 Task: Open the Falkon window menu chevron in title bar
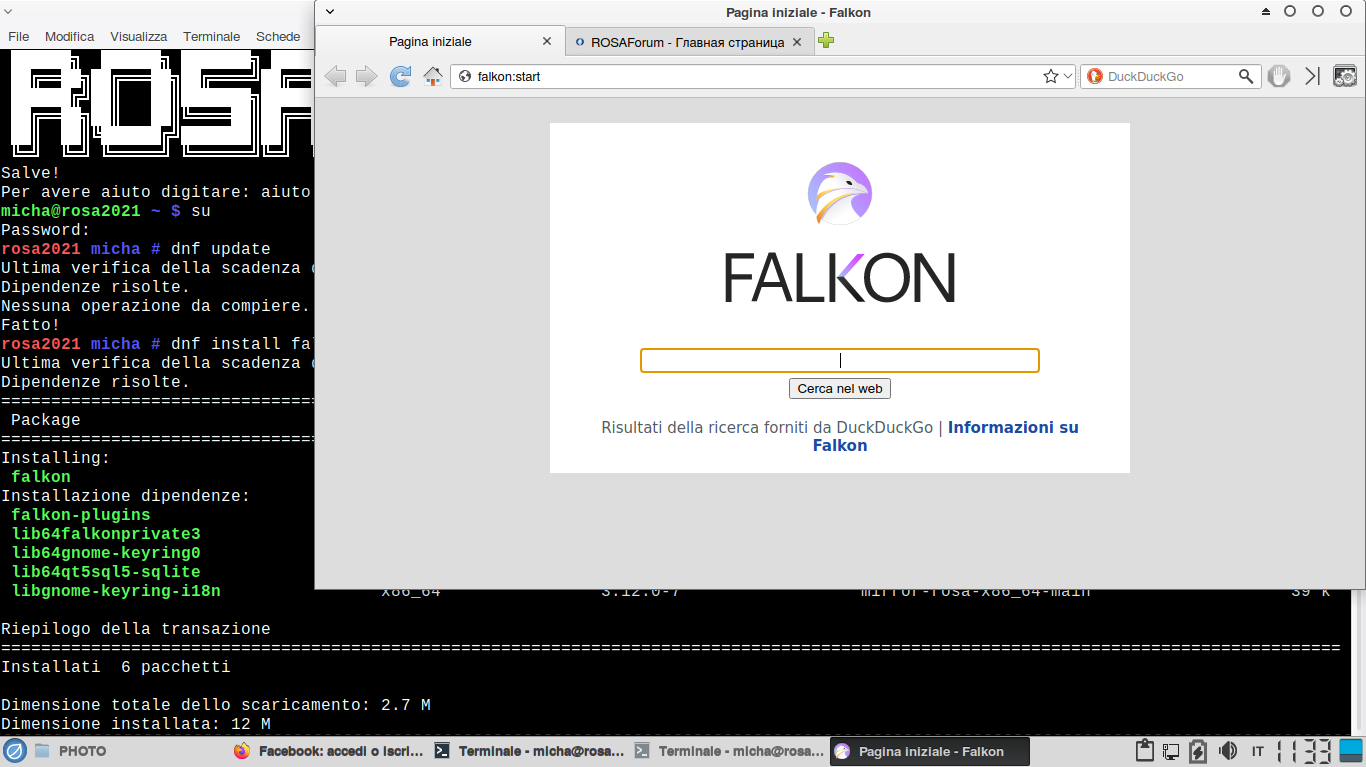click(x=330, y=12)
